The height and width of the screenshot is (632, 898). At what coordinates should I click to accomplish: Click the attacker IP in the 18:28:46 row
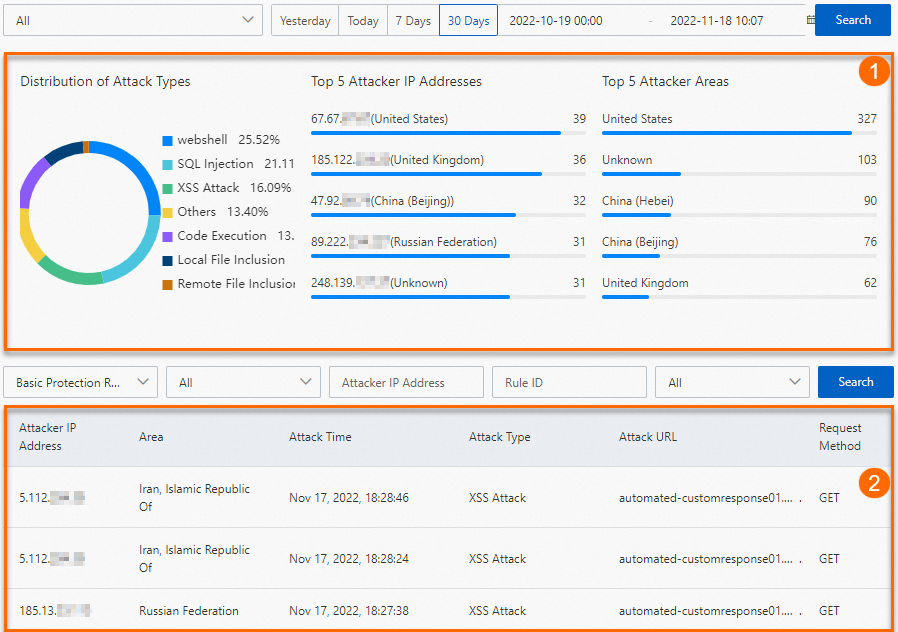click(52, 497)
